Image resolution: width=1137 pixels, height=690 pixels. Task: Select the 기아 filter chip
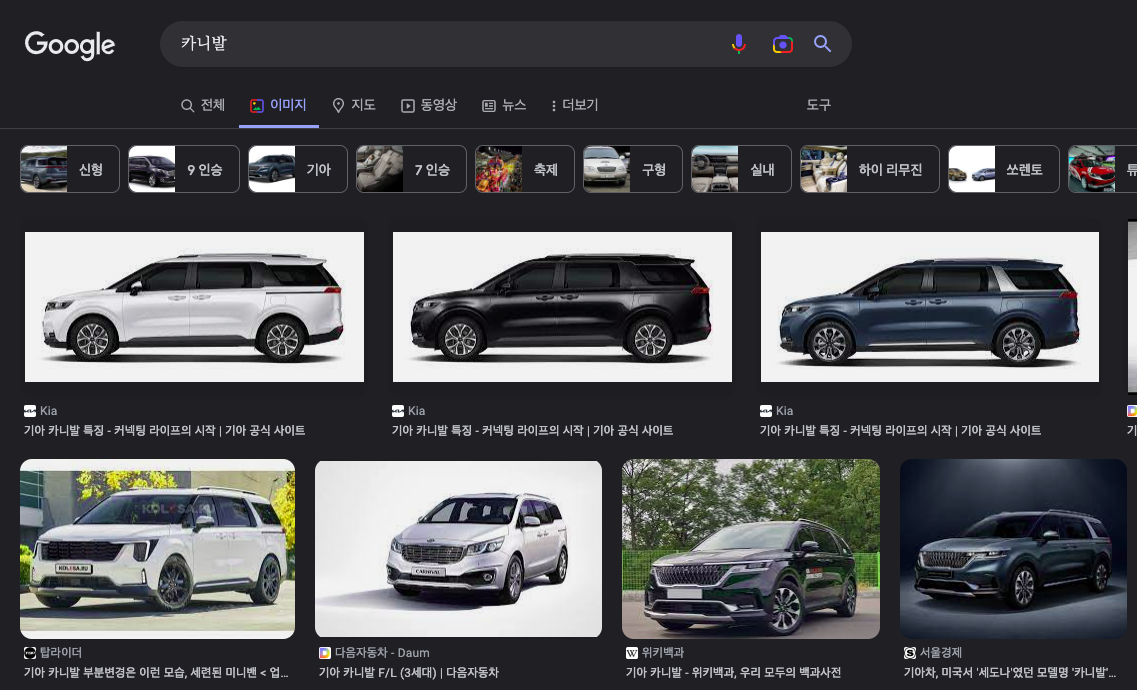pyautogui.click(x=297, y=169)
